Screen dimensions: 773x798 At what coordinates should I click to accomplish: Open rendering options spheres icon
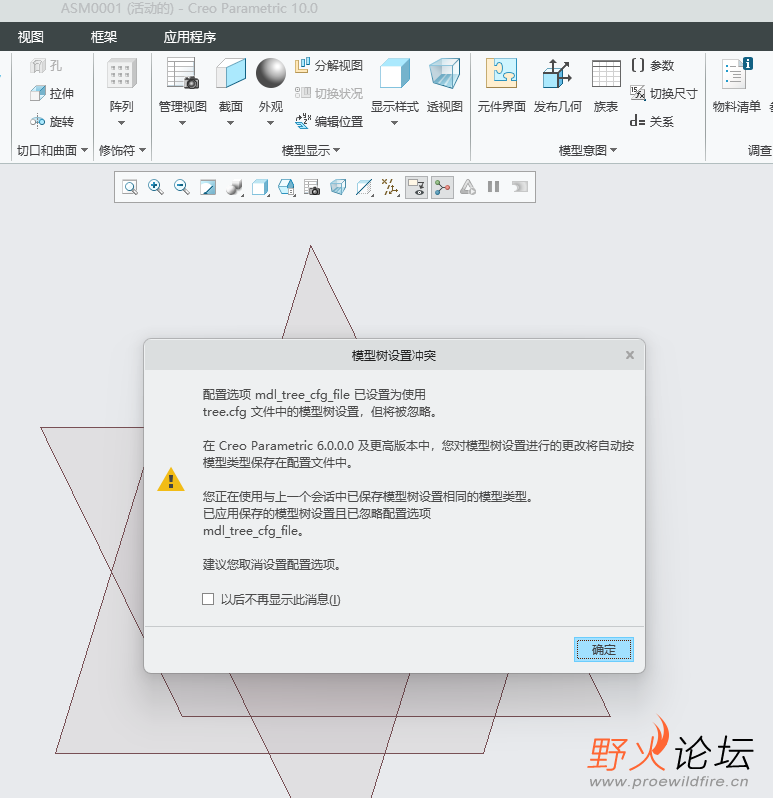pyautogui.click(x=234, y=187)
